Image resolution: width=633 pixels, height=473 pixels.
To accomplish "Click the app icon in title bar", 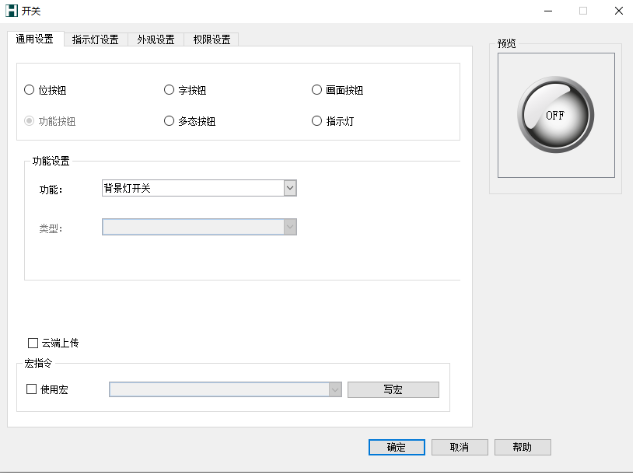I will [x=11, y=10].
